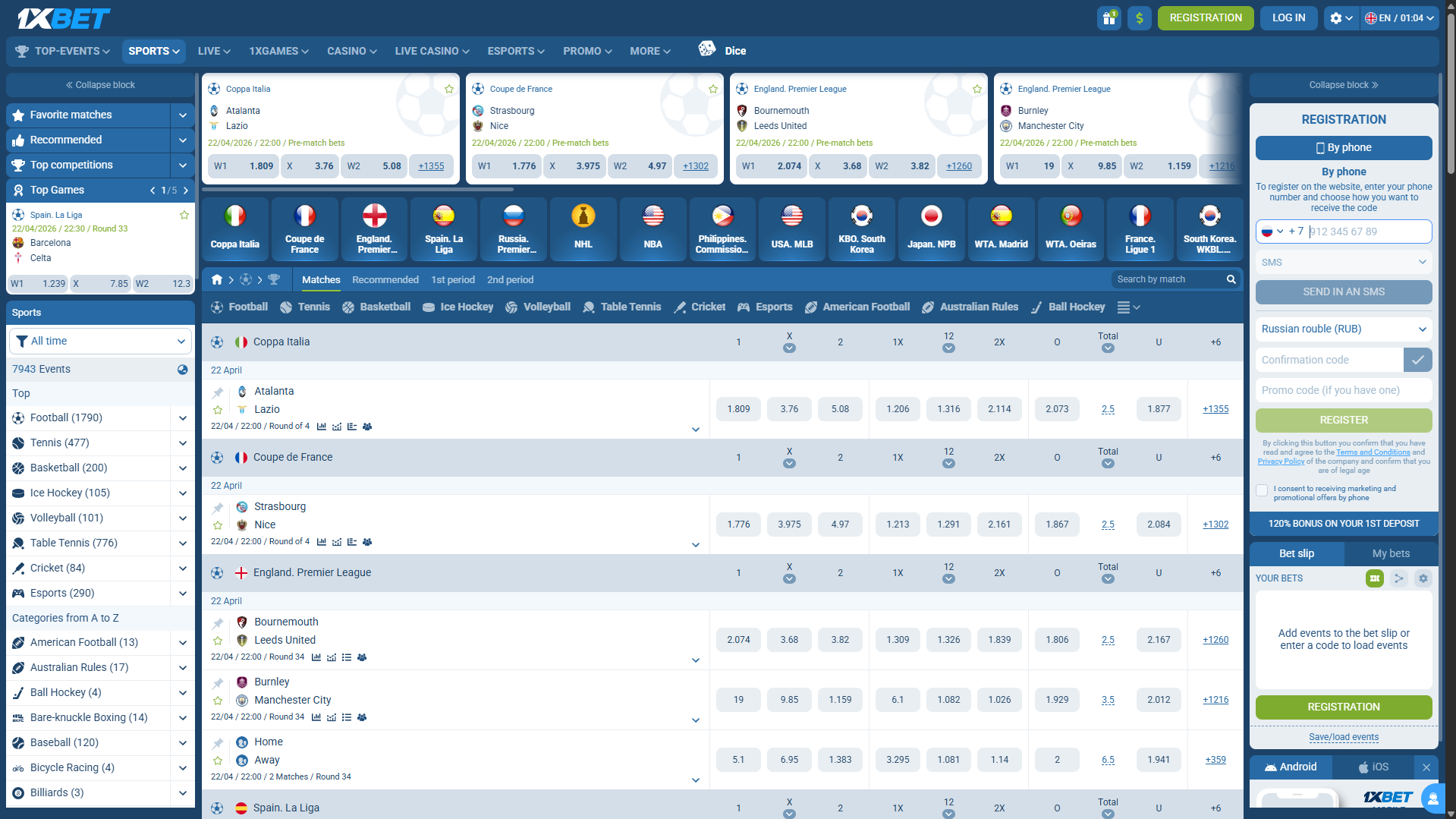Switch to Recommended tab
Screen dimensions: 1456x819
tap(385, 279)
